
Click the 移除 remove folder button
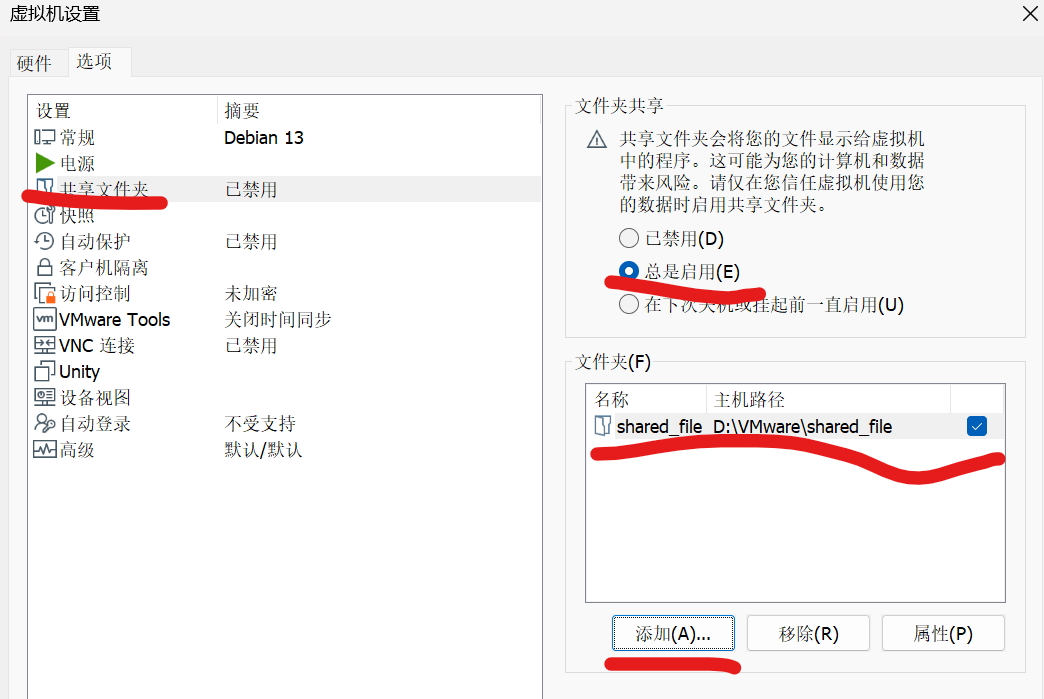pos(808,632)
